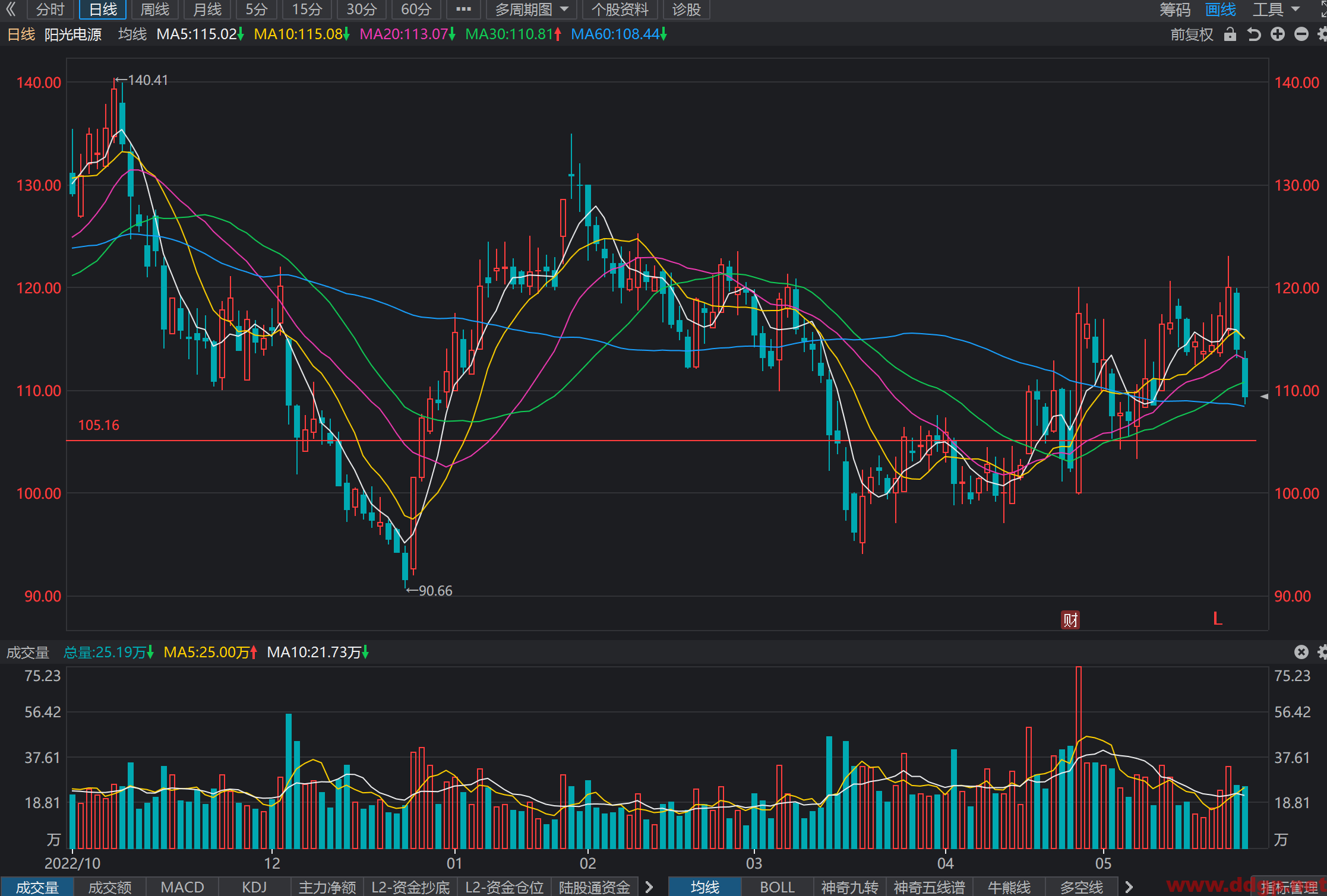This screenshot has height=896, width=1327.
Task: Click the red L marker on chart
Action: (1218, 619)
